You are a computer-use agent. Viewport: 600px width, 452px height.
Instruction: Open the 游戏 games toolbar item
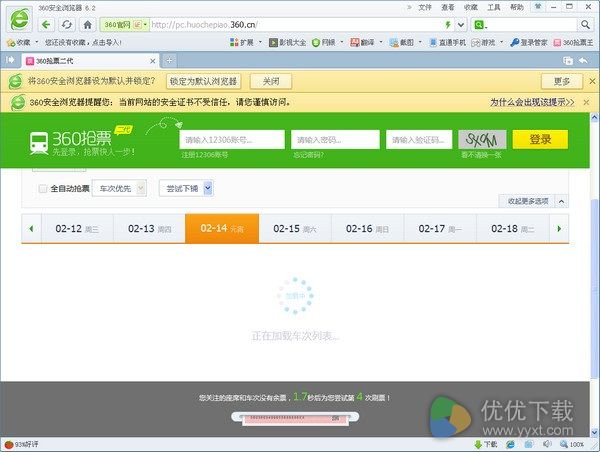(x=483, y=42)
